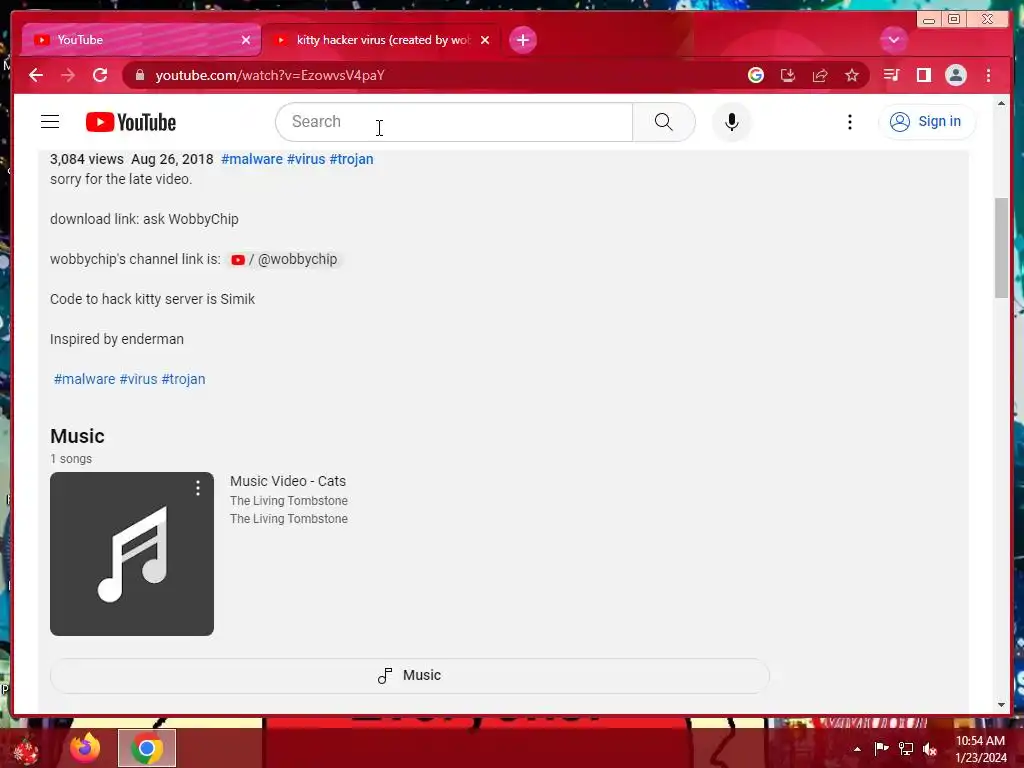The width and height of the screenshot is (1024, 768).
Task: Open Chrome three-dot menu
Action: point(988,75)
